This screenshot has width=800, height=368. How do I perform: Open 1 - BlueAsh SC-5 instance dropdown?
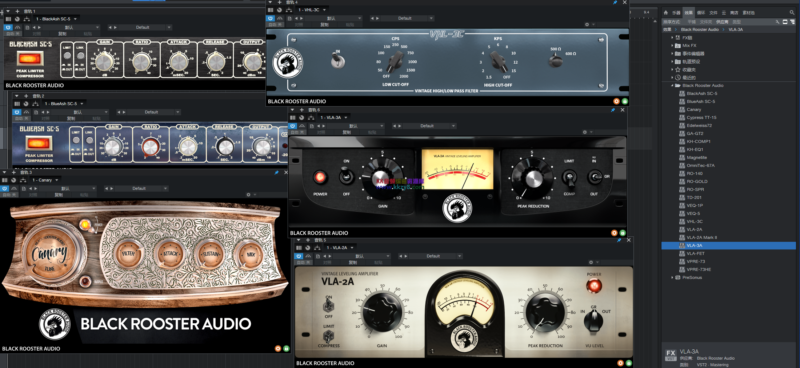point(64,104)
